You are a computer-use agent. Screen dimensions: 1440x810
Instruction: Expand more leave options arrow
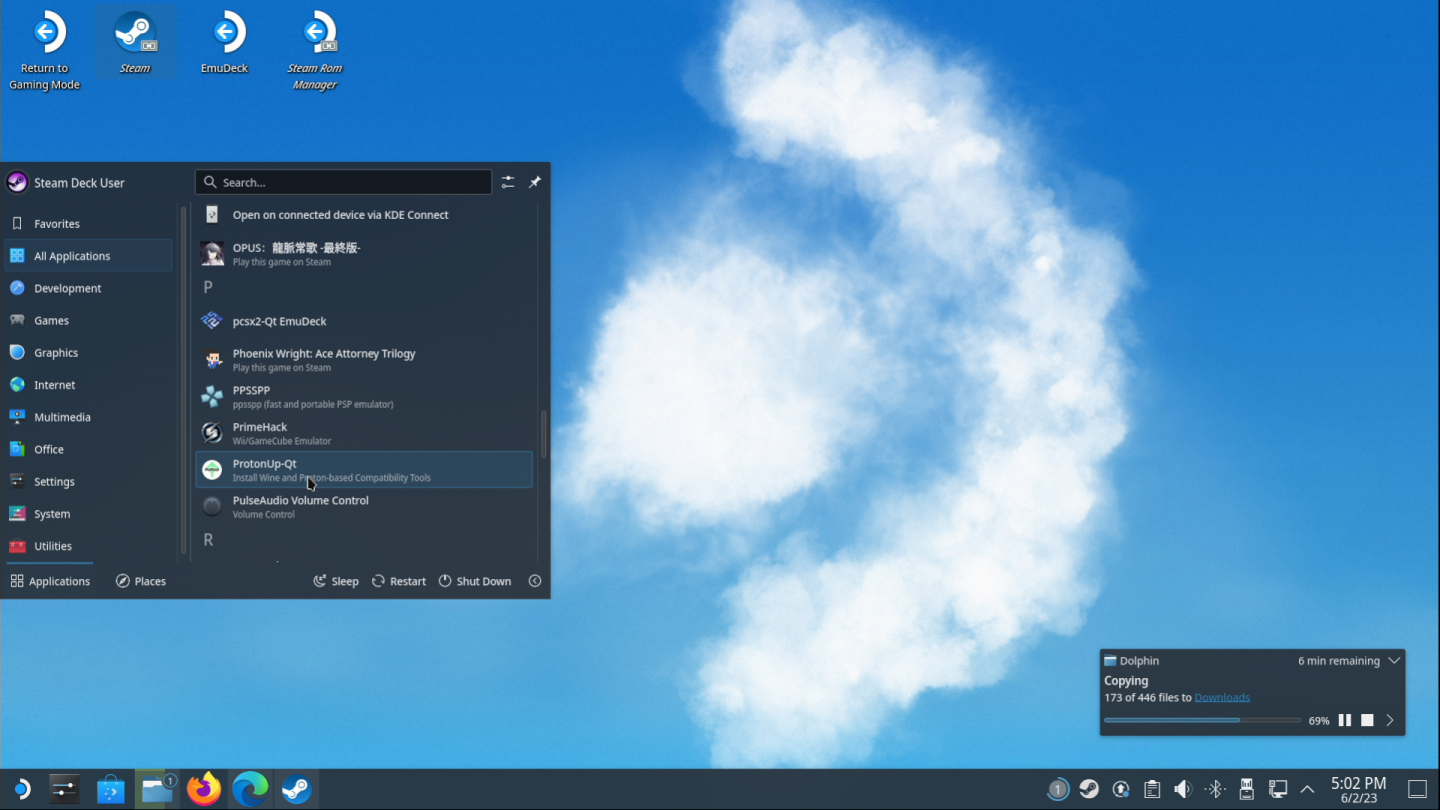[x=535, y=581]
